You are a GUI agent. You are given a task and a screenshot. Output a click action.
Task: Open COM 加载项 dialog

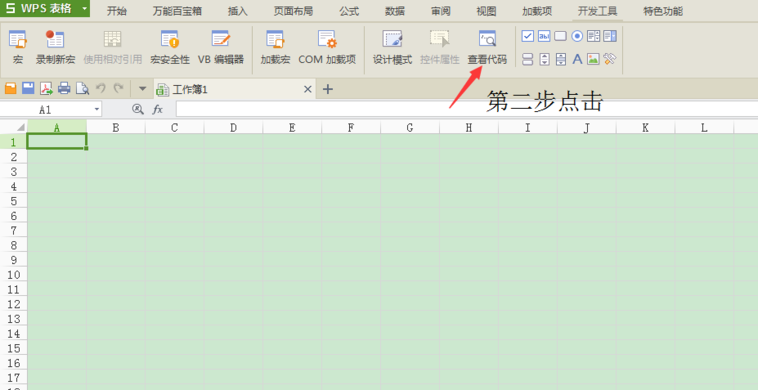pos(327,47)
